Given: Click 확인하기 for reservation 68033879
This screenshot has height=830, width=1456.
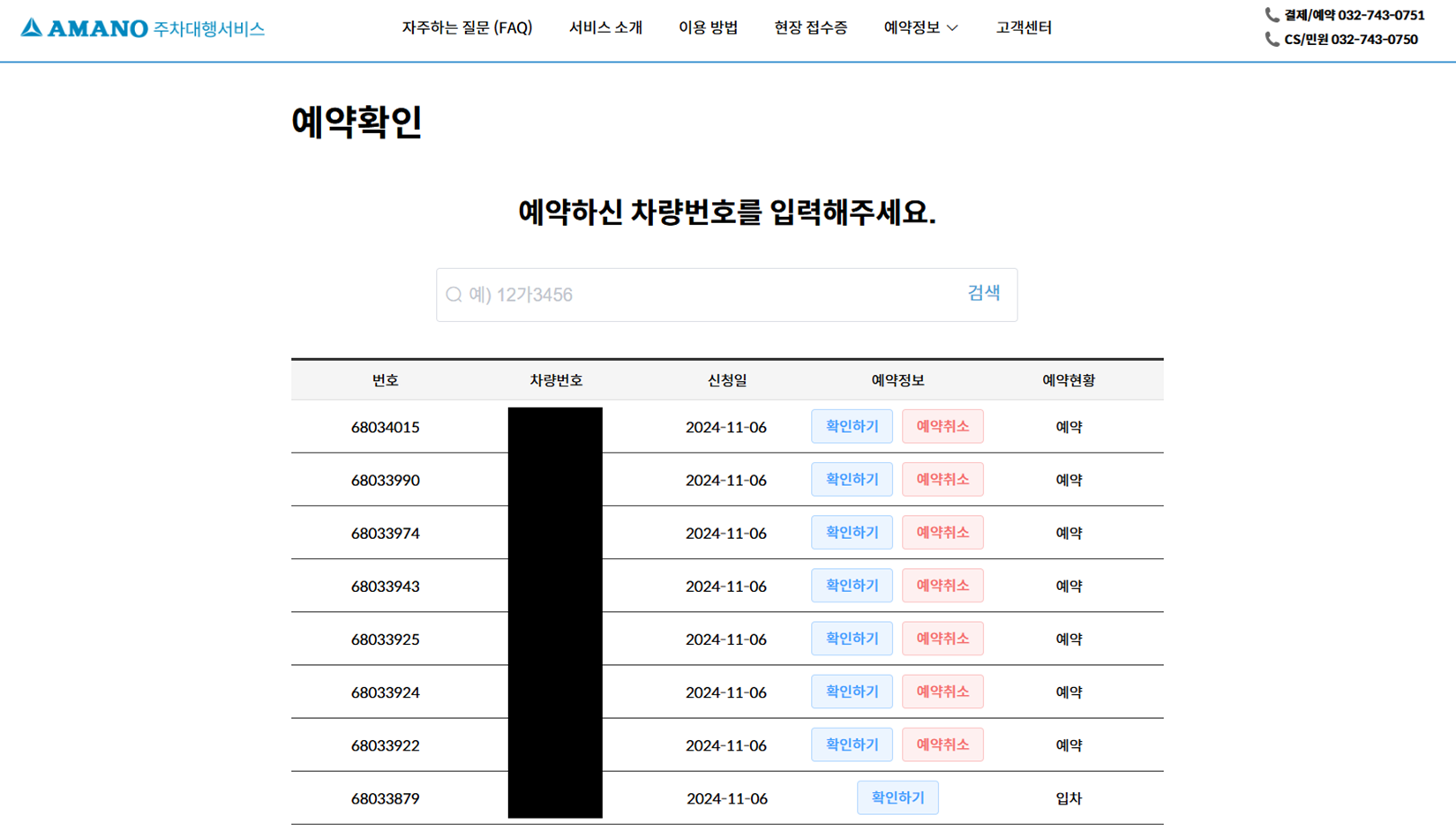Looking at the screenshot, I should pos(897,797).
